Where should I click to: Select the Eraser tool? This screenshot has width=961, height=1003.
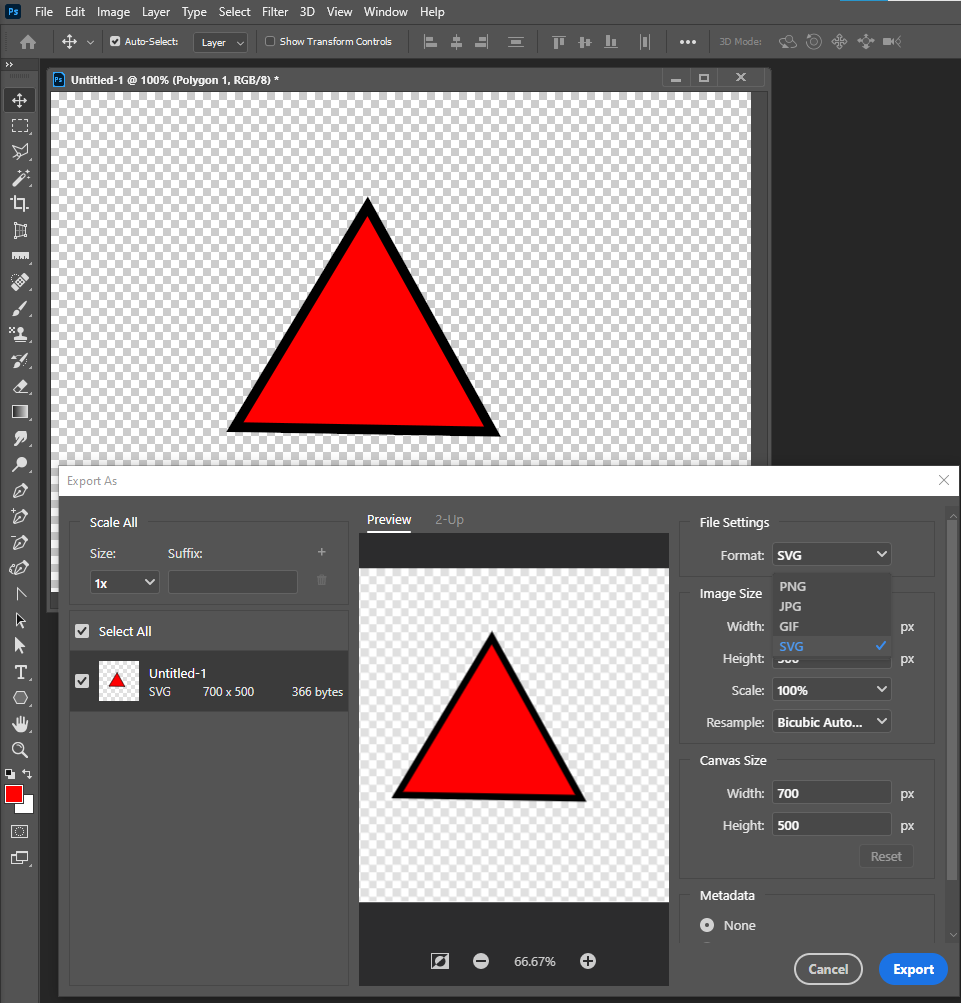(20, 387)
